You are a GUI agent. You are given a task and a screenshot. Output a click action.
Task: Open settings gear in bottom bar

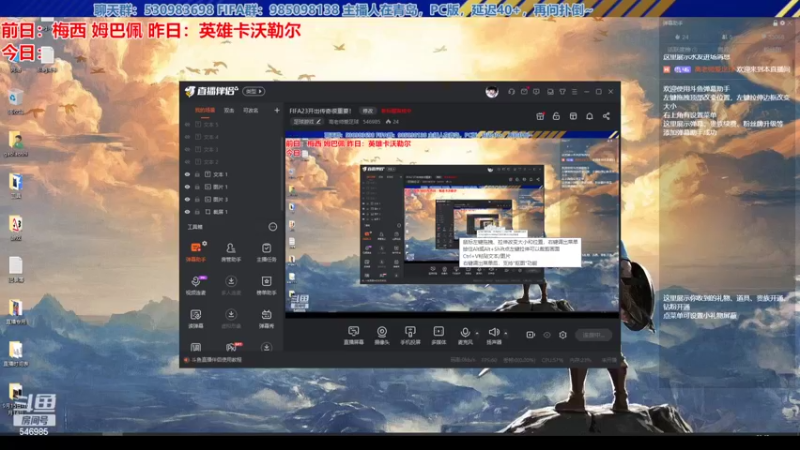(x=562, y=335)
